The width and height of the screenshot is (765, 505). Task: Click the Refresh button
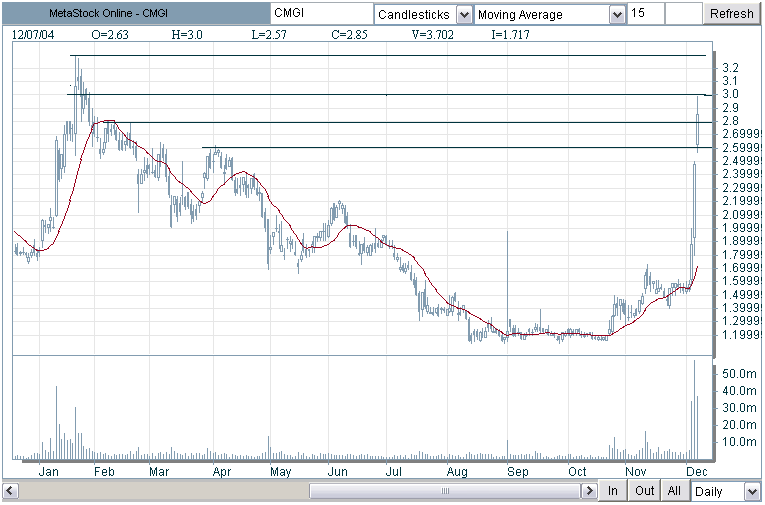tap(731, 14)
